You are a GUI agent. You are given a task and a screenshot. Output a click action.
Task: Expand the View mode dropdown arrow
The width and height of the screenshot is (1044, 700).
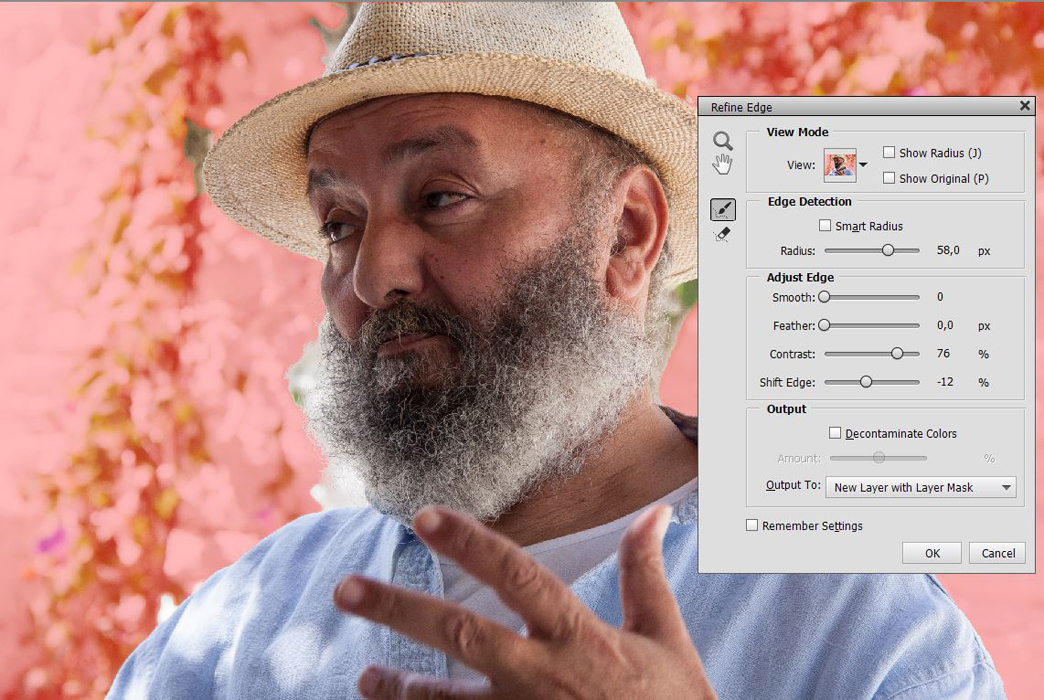(x=864, y=165)
